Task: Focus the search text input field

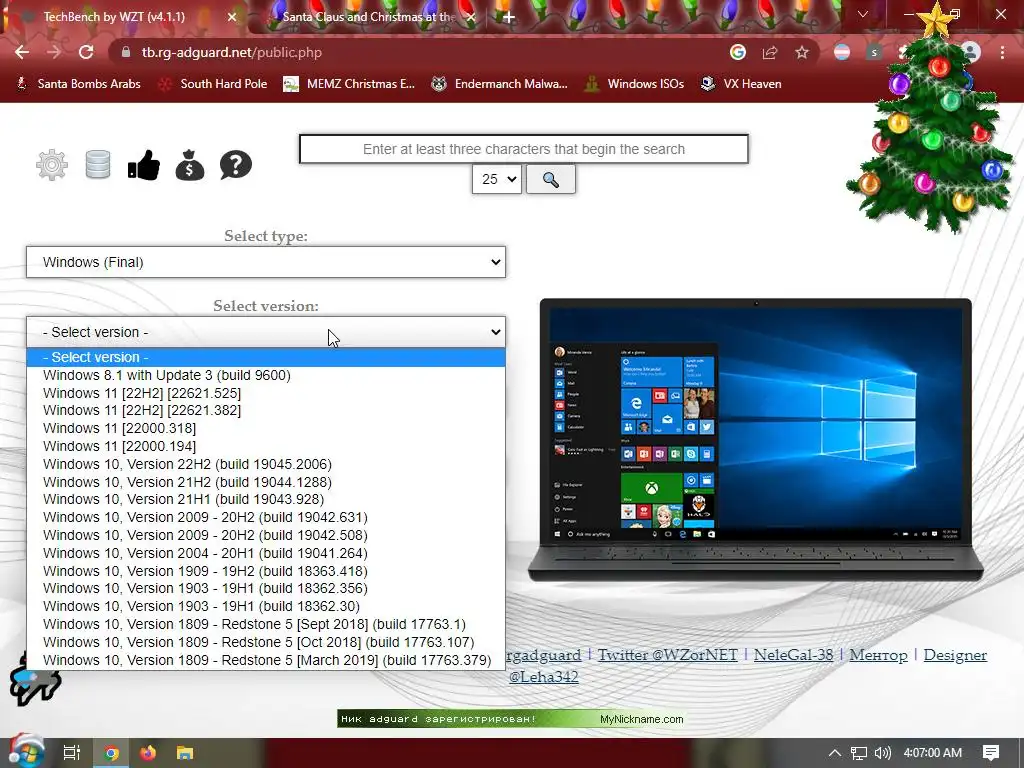Action: 524,149
